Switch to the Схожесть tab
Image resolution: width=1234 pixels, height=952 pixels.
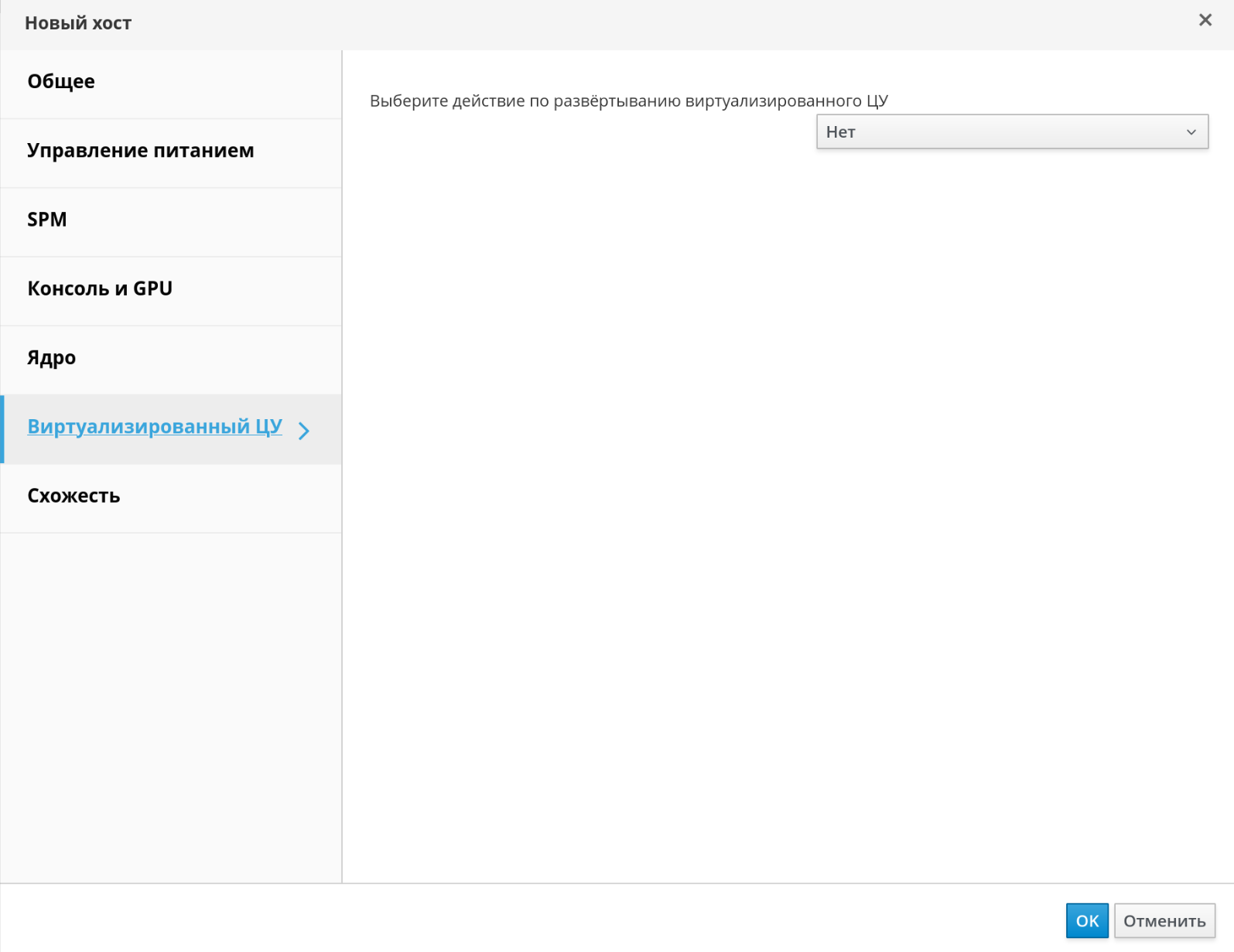[73, 496]
